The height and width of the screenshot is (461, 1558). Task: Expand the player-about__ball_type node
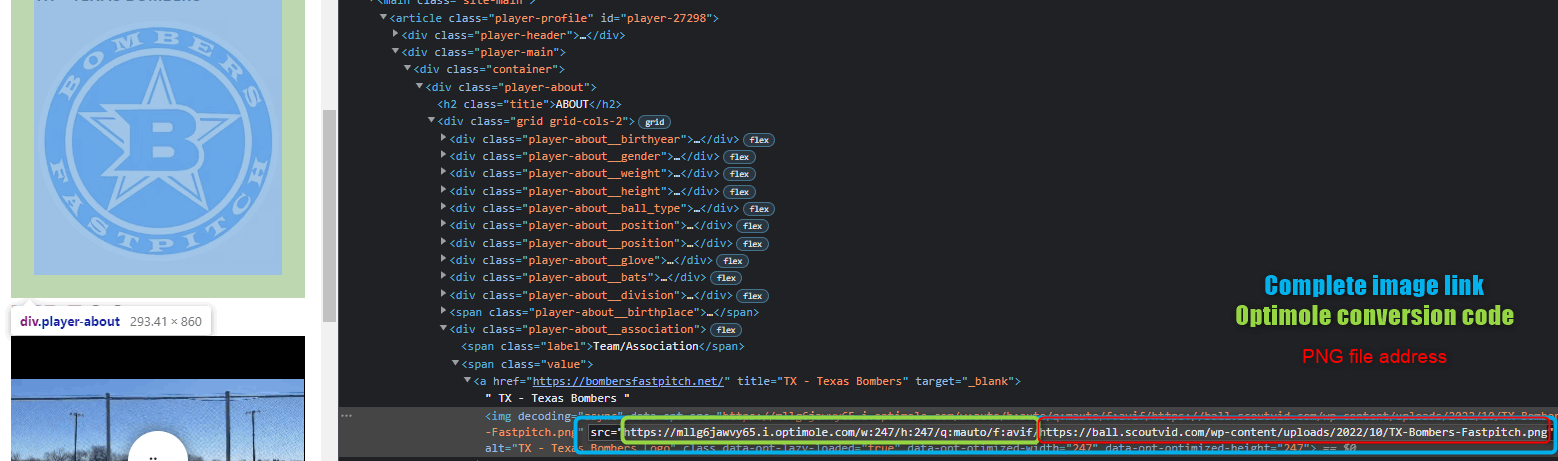tap(444, 209)
